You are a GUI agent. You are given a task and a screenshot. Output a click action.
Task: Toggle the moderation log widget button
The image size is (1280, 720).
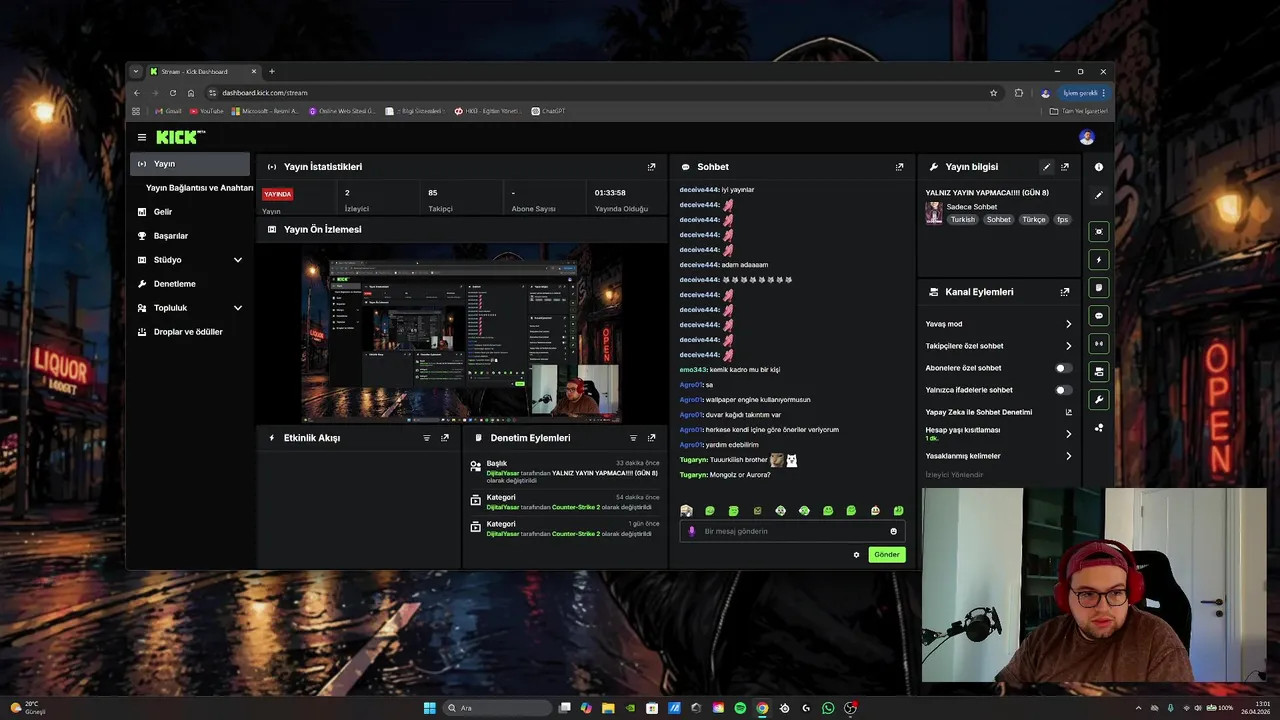pos(1099,287)
